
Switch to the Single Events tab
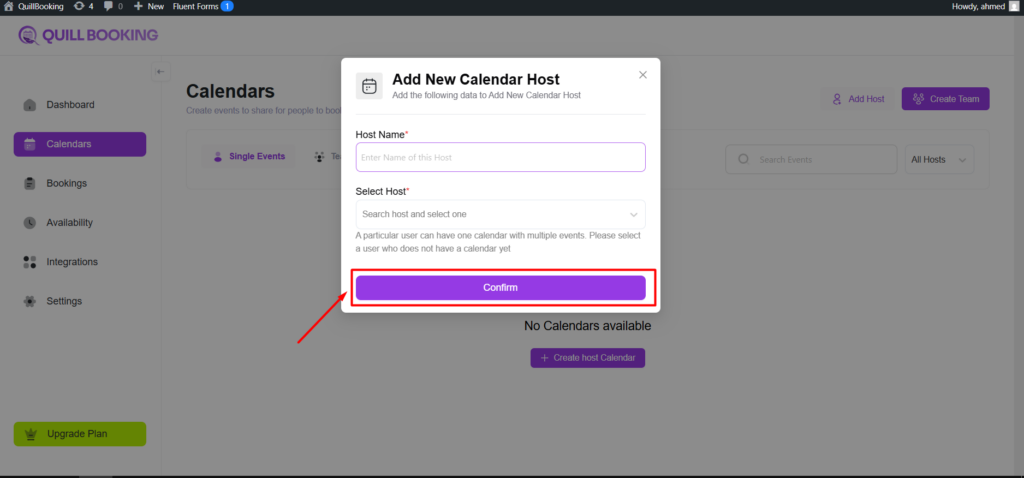click(249, 157)
